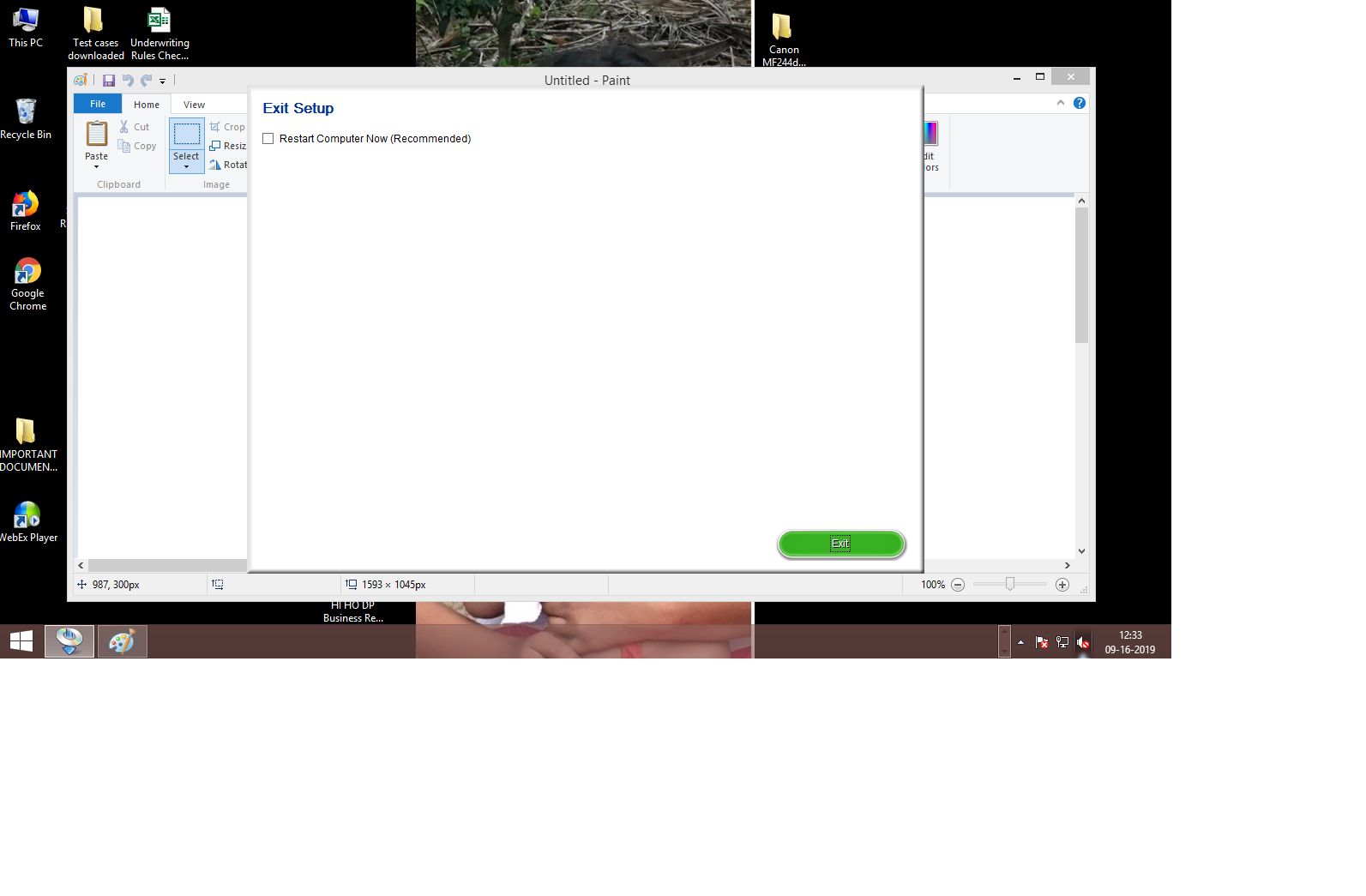Select the Google Chrome desktop shortcut
This screenshot has width=1366, height=896.
[27, 284]
